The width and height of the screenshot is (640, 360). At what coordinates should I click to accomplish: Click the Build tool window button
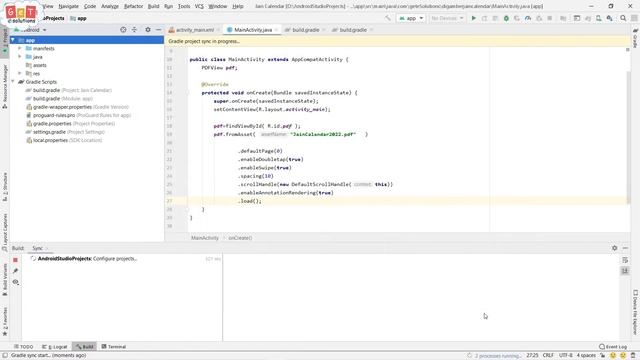[x=84, y=347]
